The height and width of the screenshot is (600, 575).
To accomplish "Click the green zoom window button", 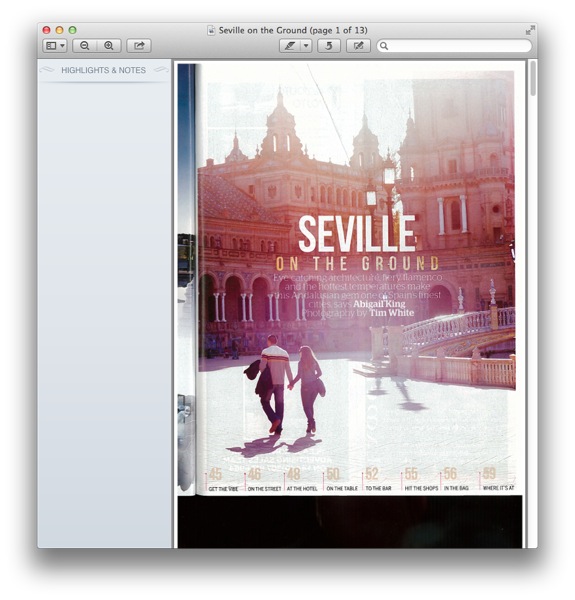I will coord(72,30).
